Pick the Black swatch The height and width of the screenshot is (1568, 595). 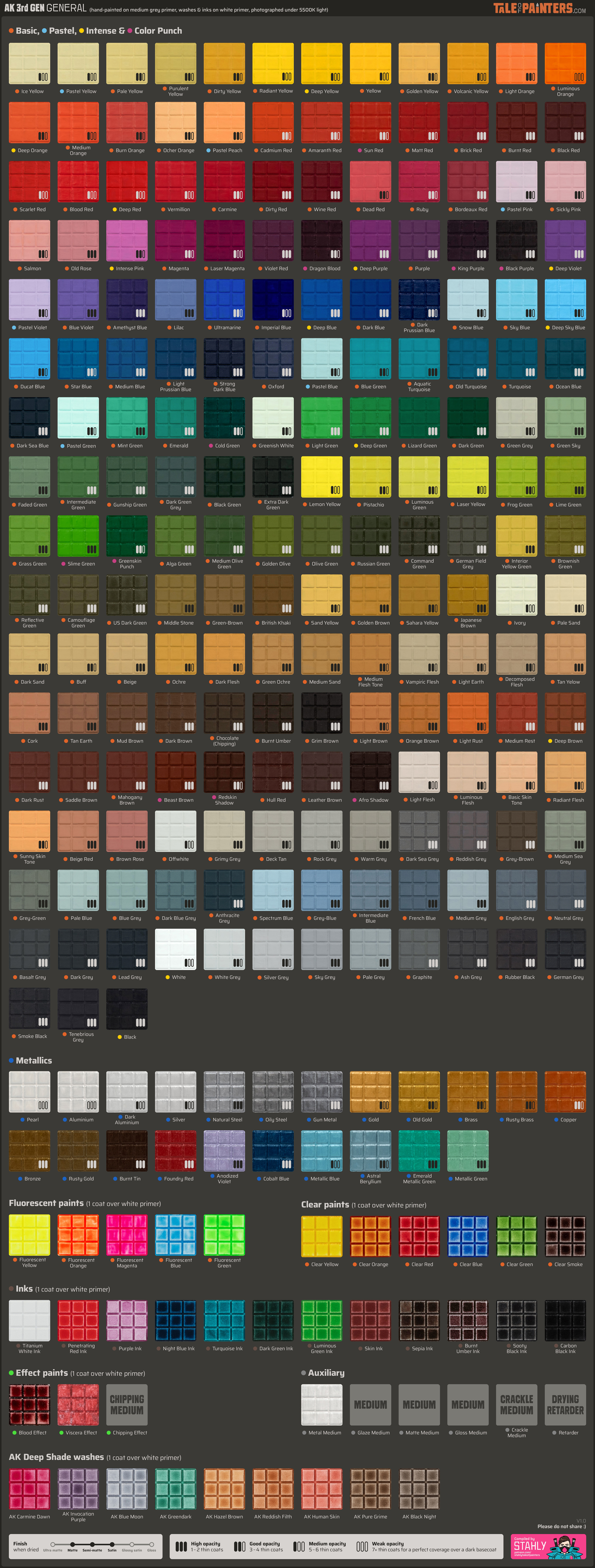click(x=127, y=1009)
